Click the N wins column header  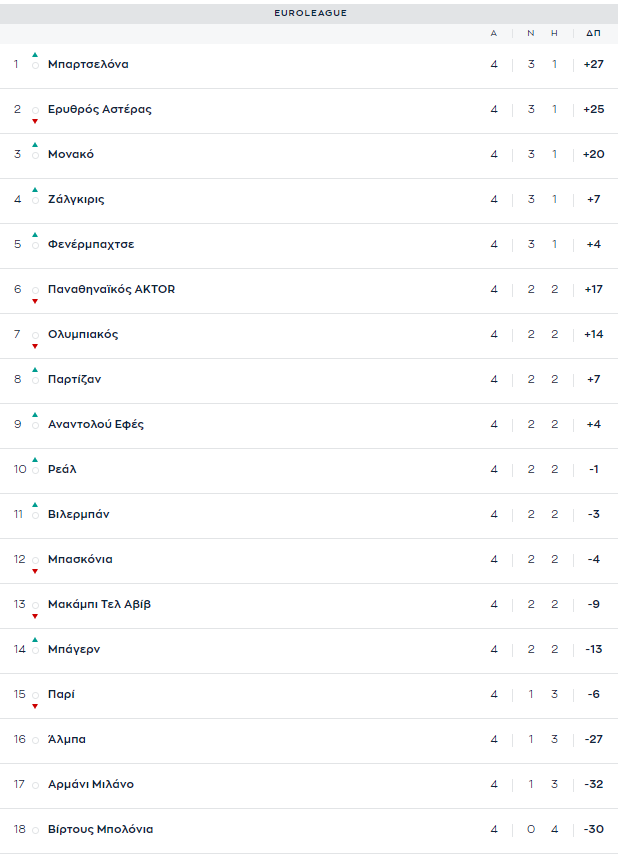pyautogui.click(x=531, y=33)
